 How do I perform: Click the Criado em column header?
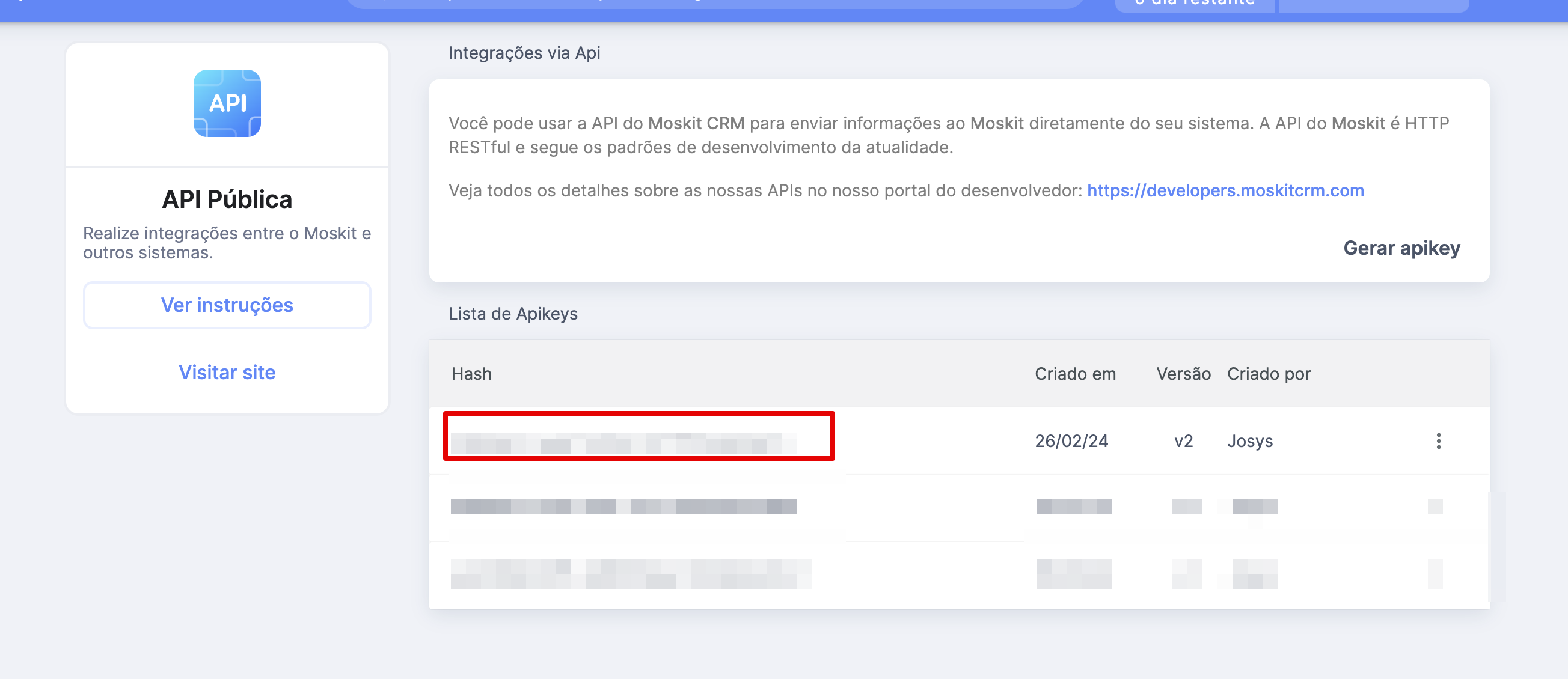tap(1075, 374)
